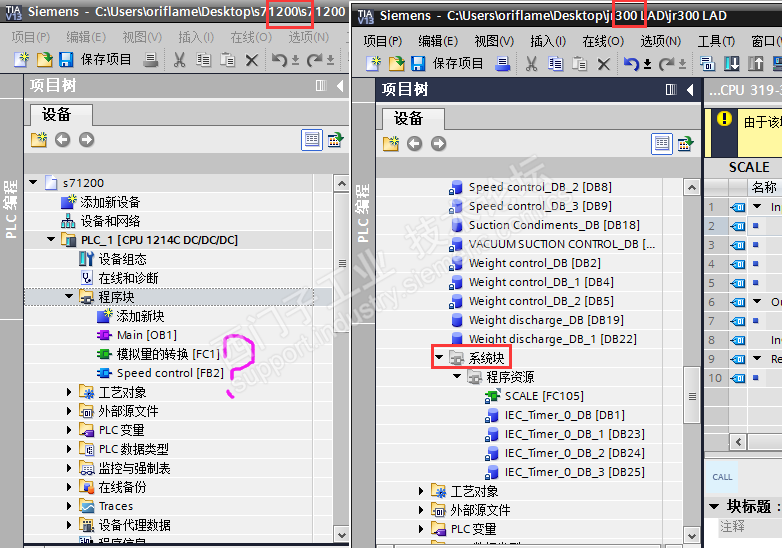
Task: Click back navigation arrow in left tree
Action: click(62, 140)
